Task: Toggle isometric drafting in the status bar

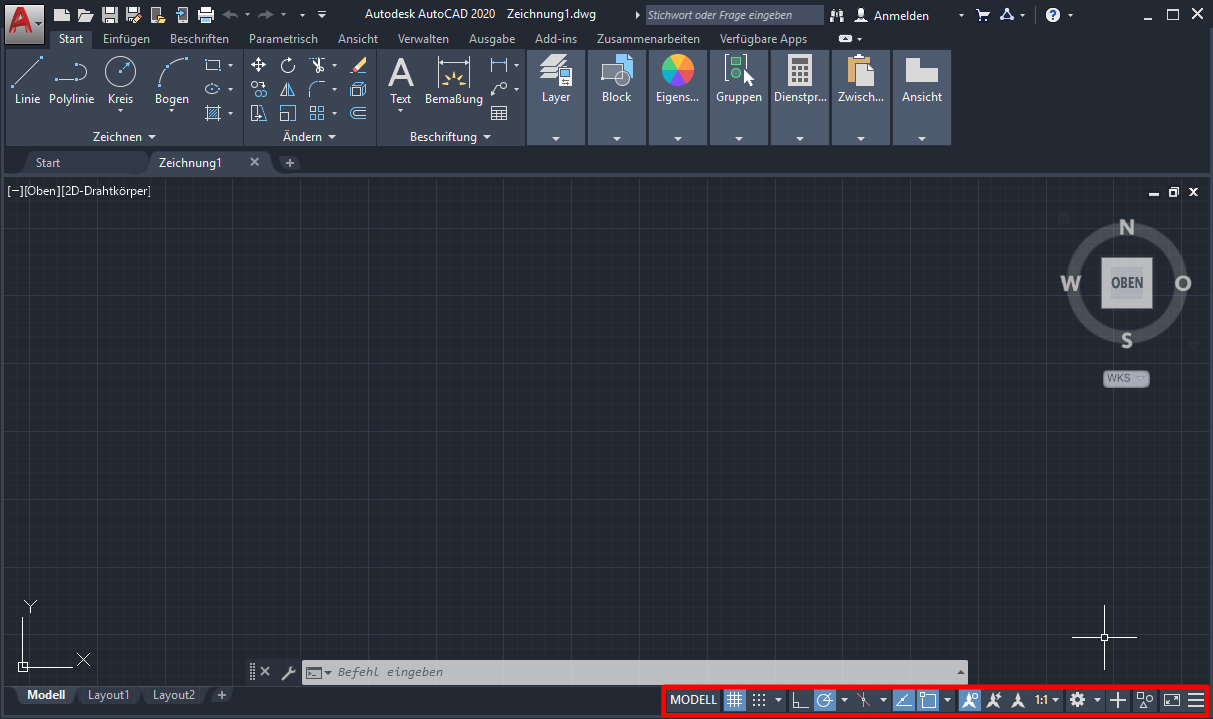Action: pos(866,700)
